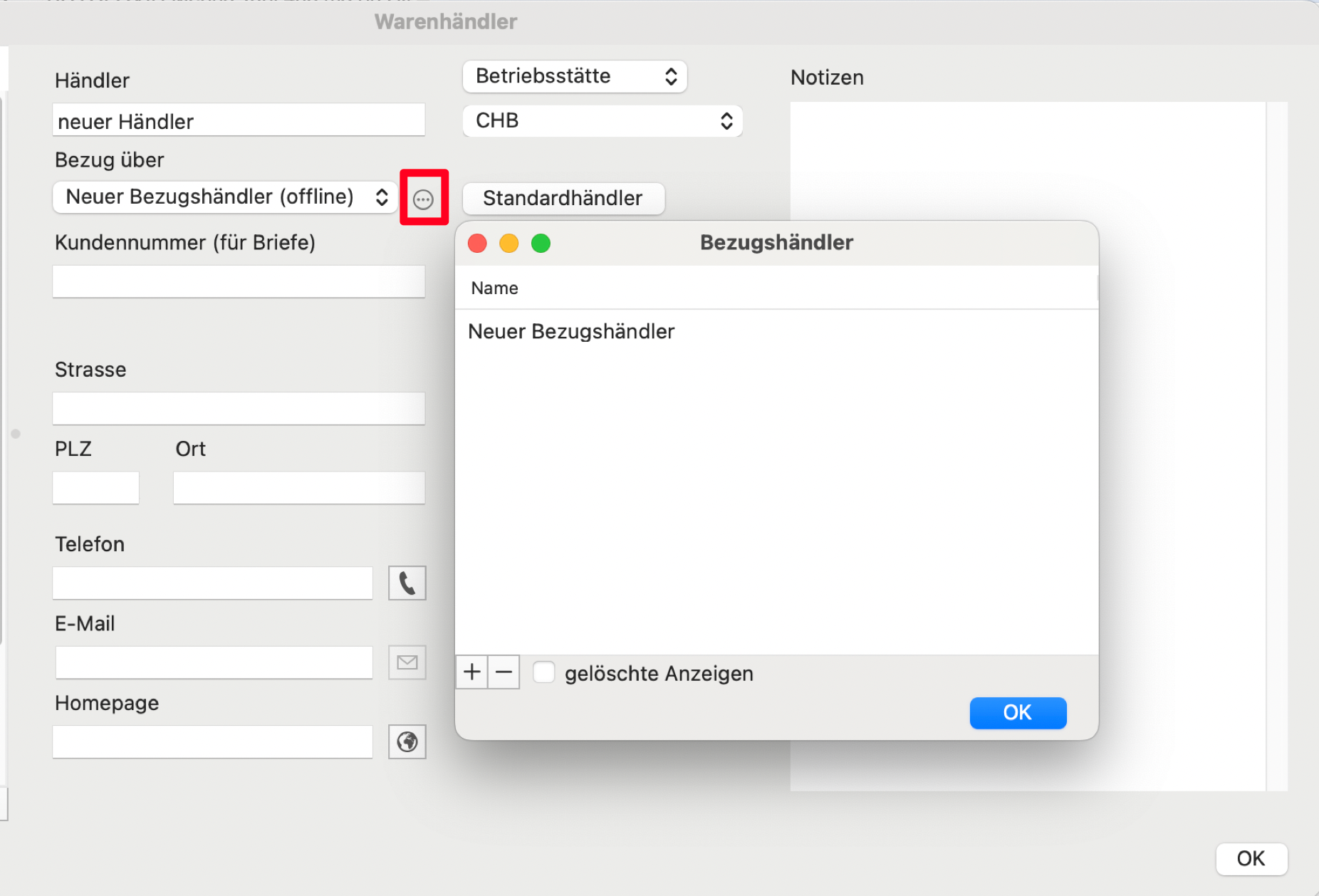Click the Homepage input field
The image size is (1319, 896).
click(212, 742)
